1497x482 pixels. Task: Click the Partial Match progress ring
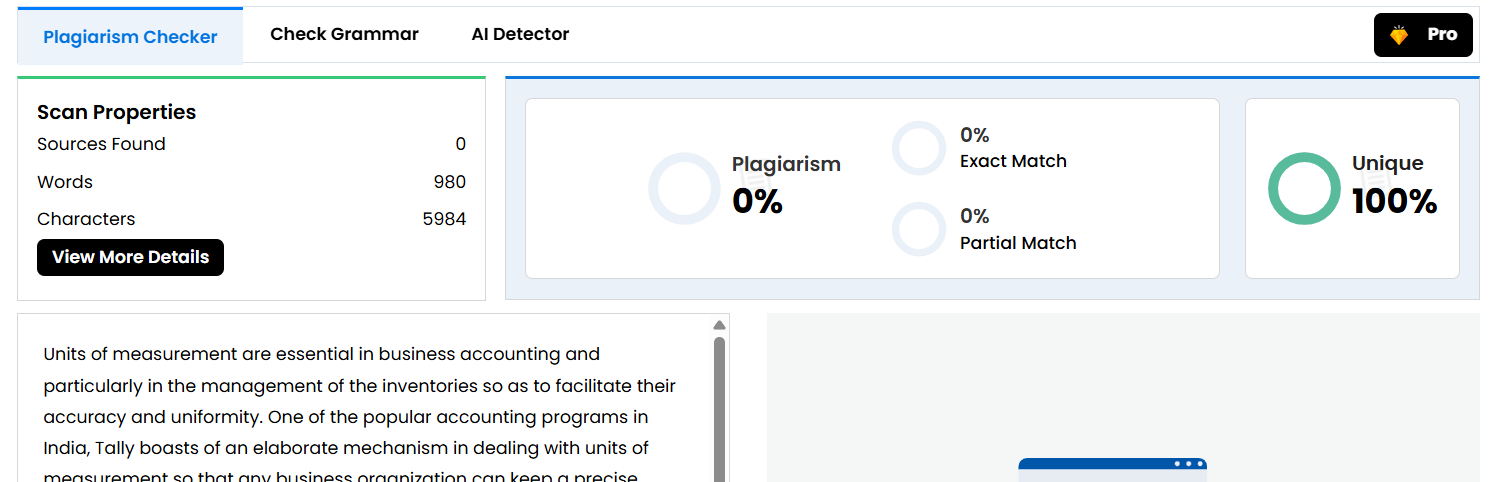tap(918, 229)
